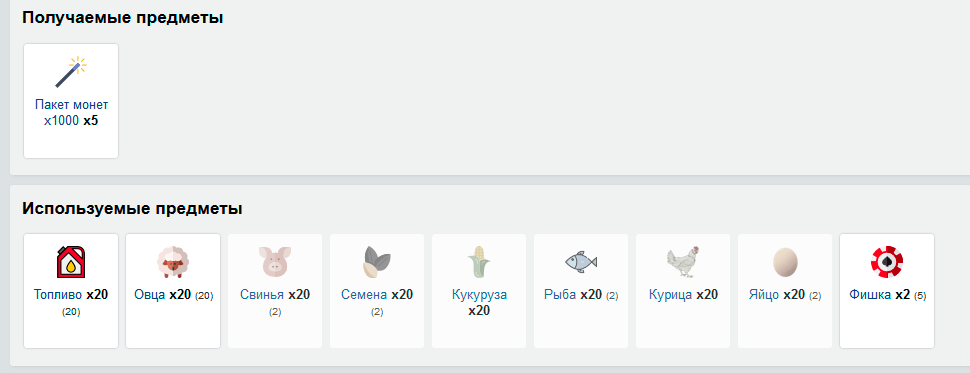Click the egg icon
The image size is (970, 373).
coord(785,262)
